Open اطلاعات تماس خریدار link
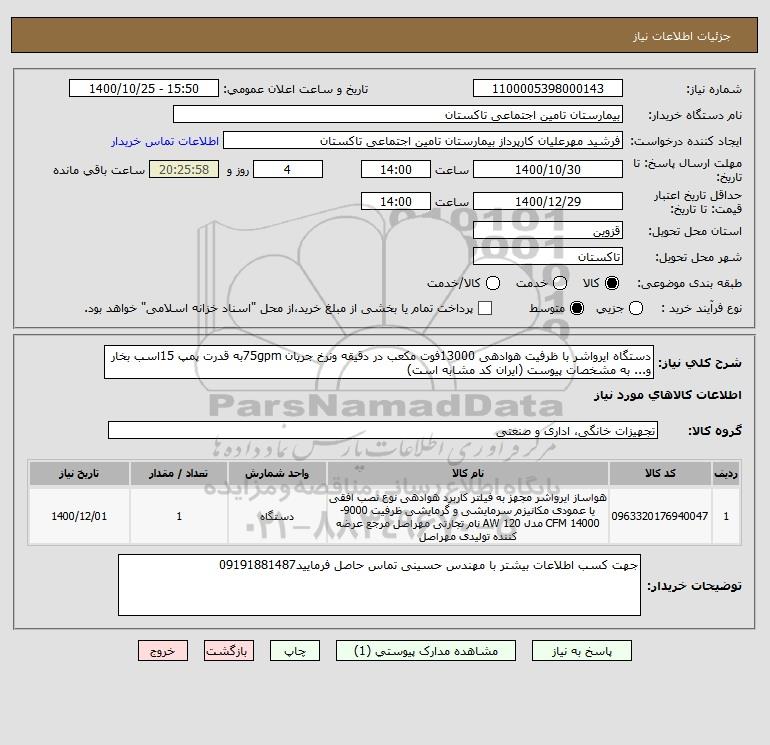 click(x=165, y=141)
